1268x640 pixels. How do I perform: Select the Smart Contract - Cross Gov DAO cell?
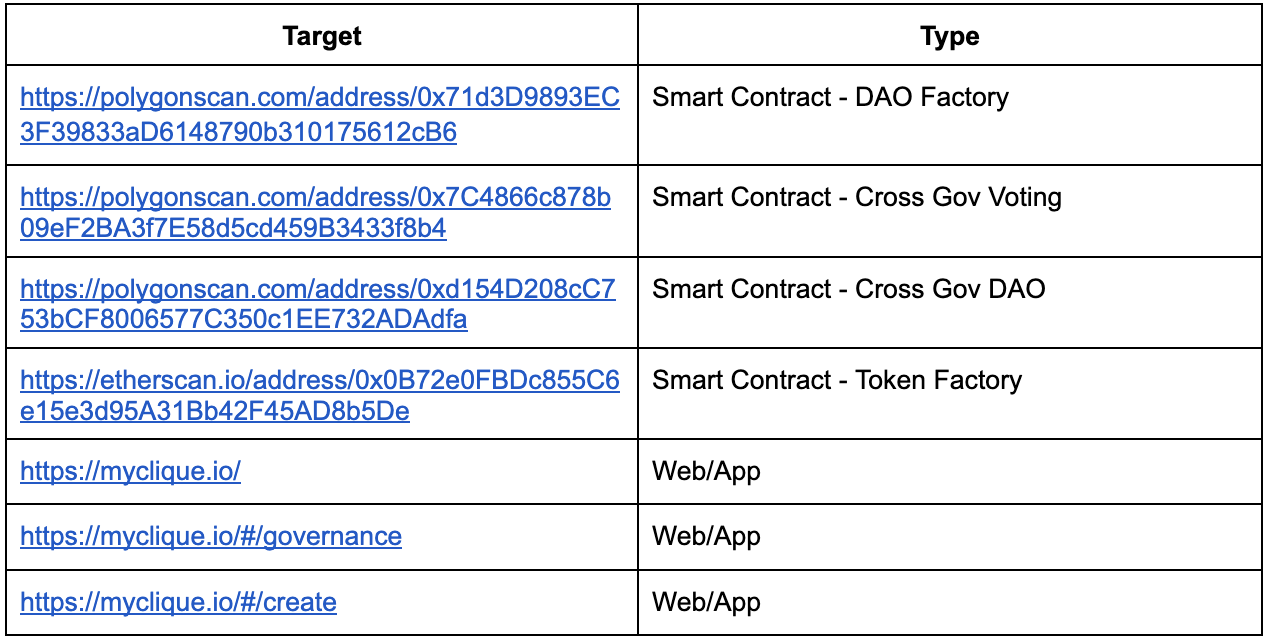(x=950, y=302)
